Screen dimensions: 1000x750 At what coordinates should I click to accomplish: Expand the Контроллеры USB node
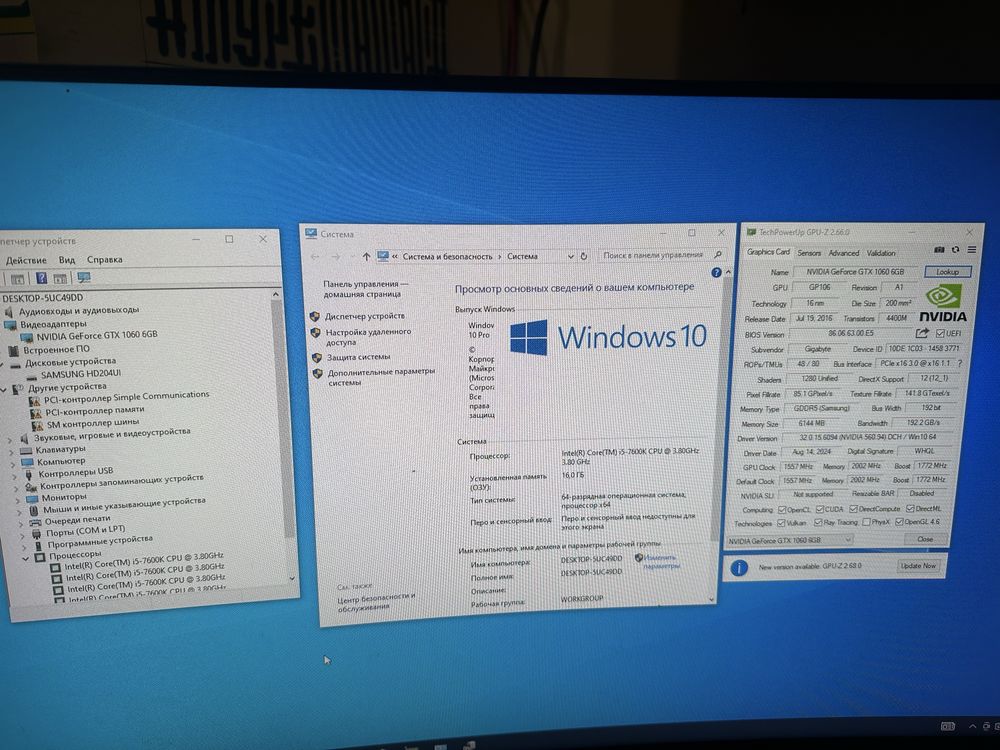14,476
